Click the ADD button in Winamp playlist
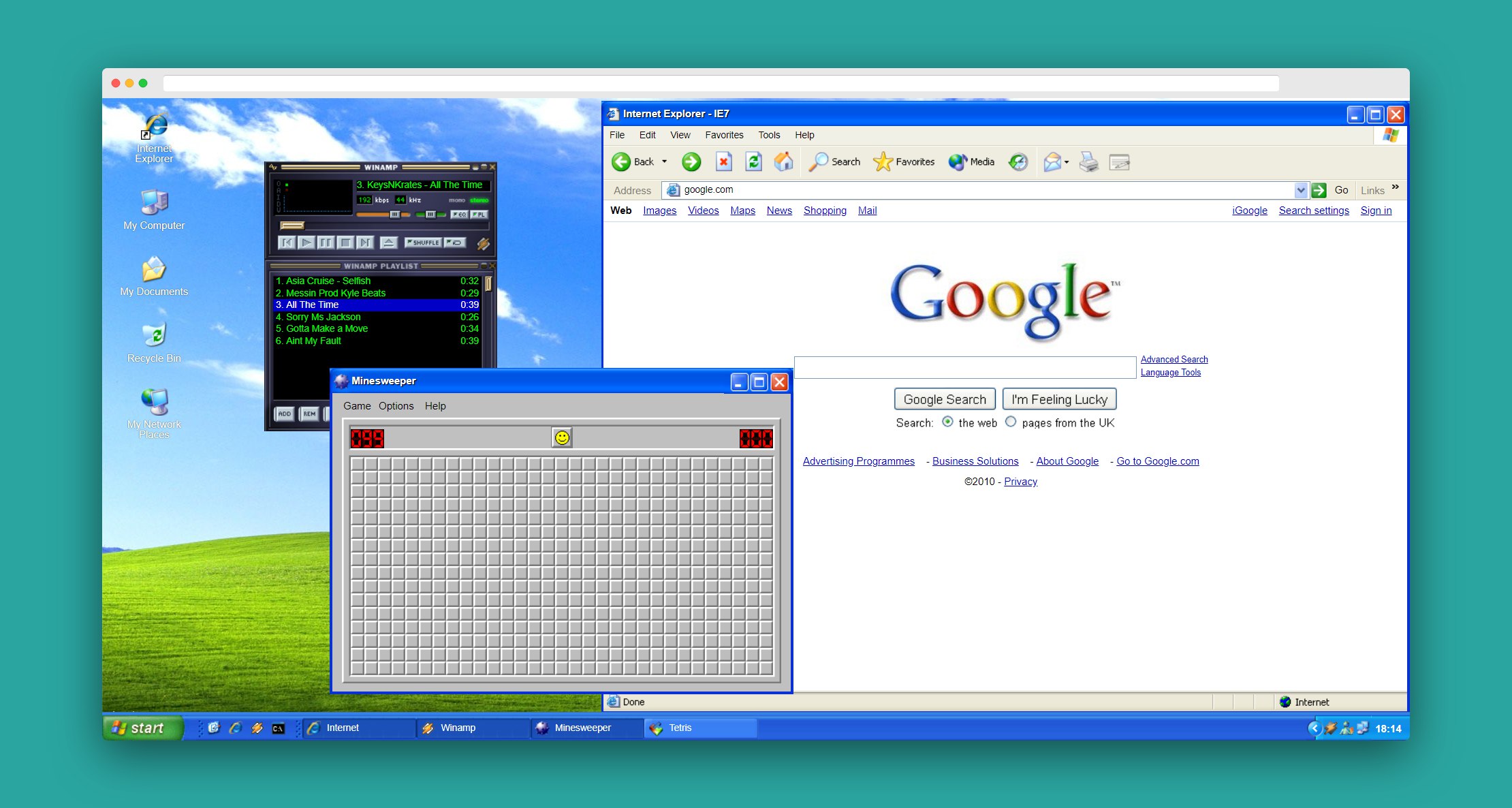The image size is (1512, 808). pos(285,414)
